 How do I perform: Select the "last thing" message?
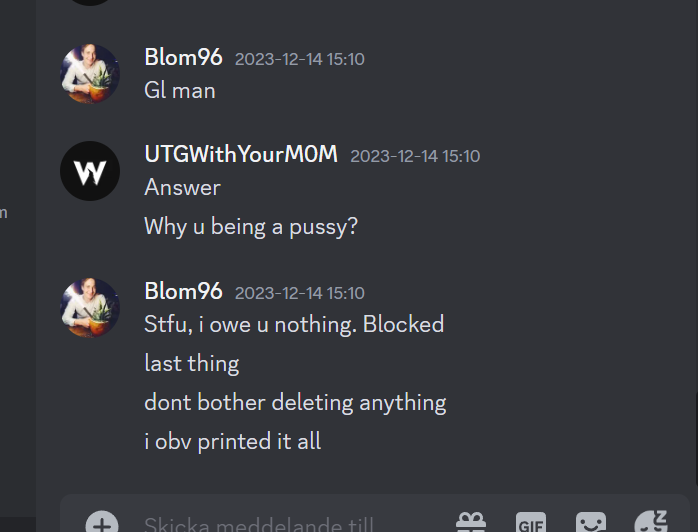tap(192, 364)
